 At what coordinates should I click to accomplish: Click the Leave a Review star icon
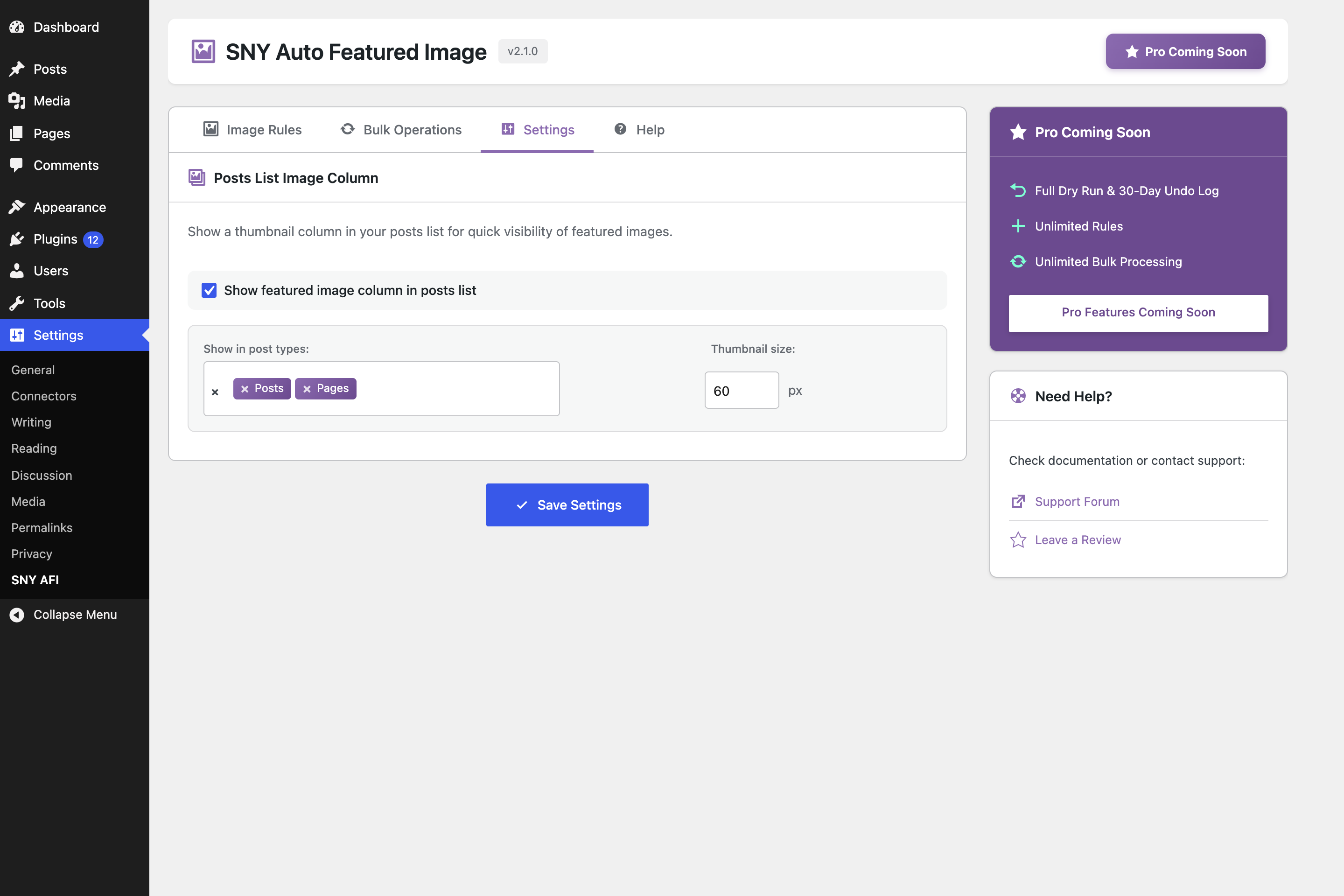click(x=1018, y=540)
